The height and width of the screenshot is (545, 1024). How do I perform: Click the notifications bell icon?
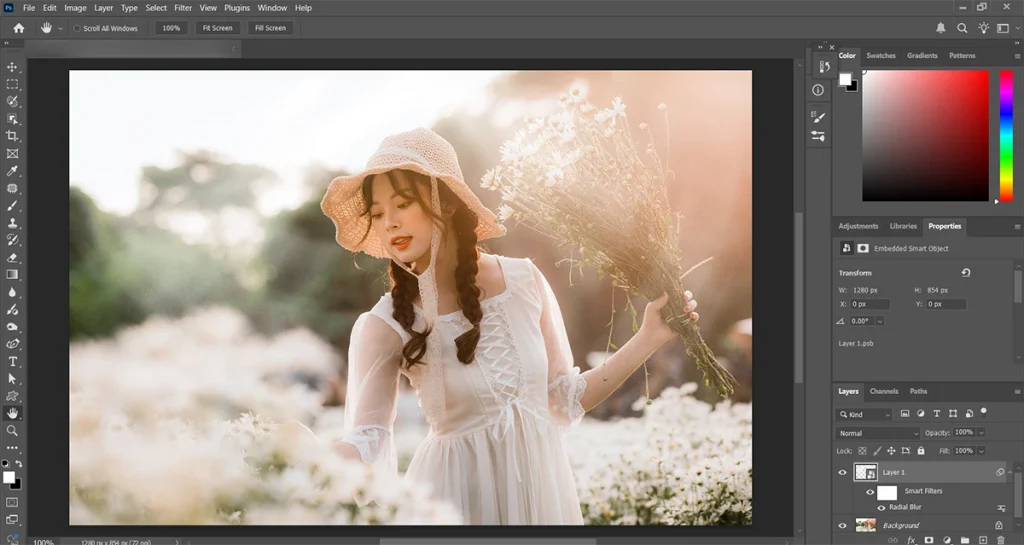[940, 28]
